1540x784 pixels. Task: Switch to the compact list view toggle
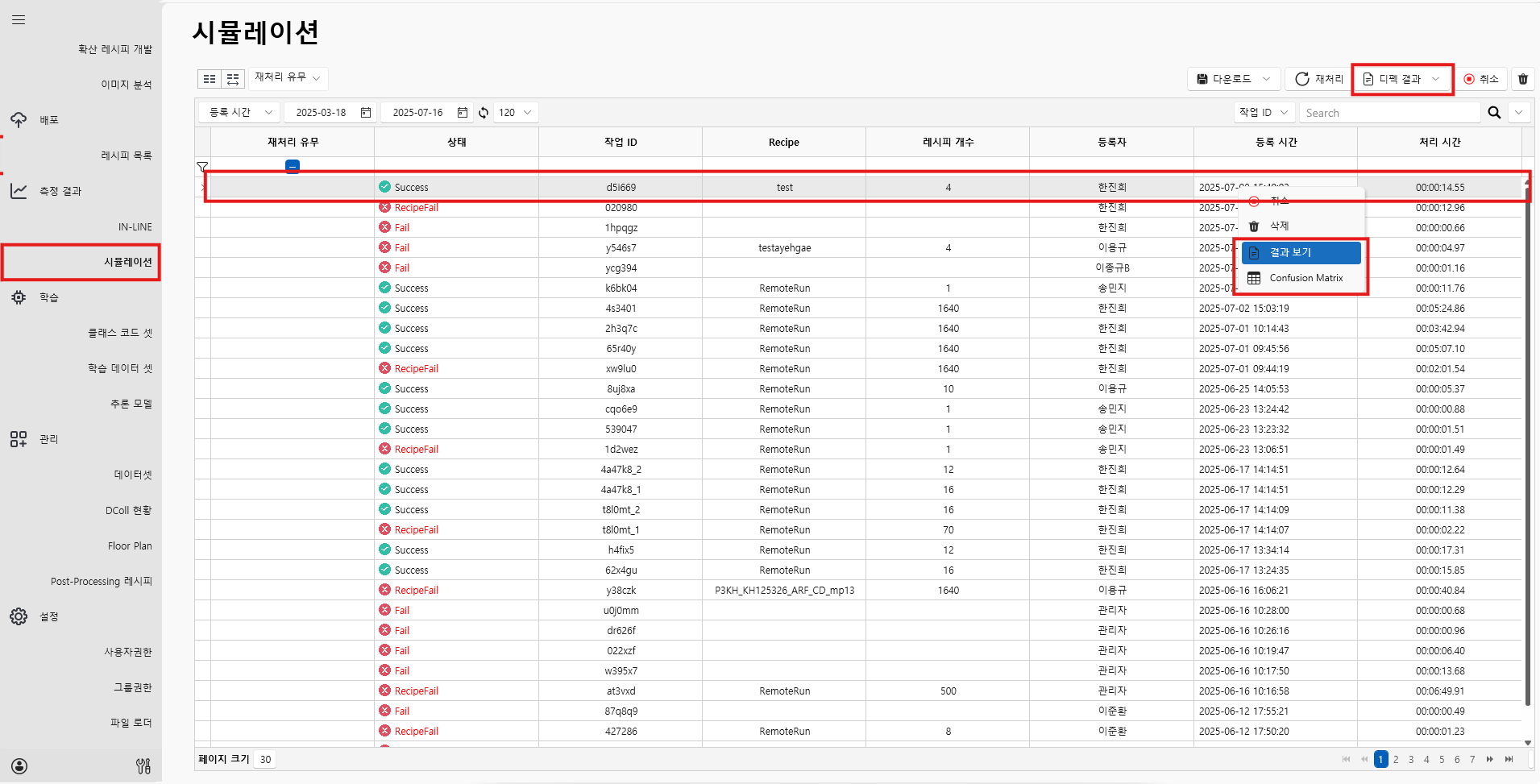(210, 78)
